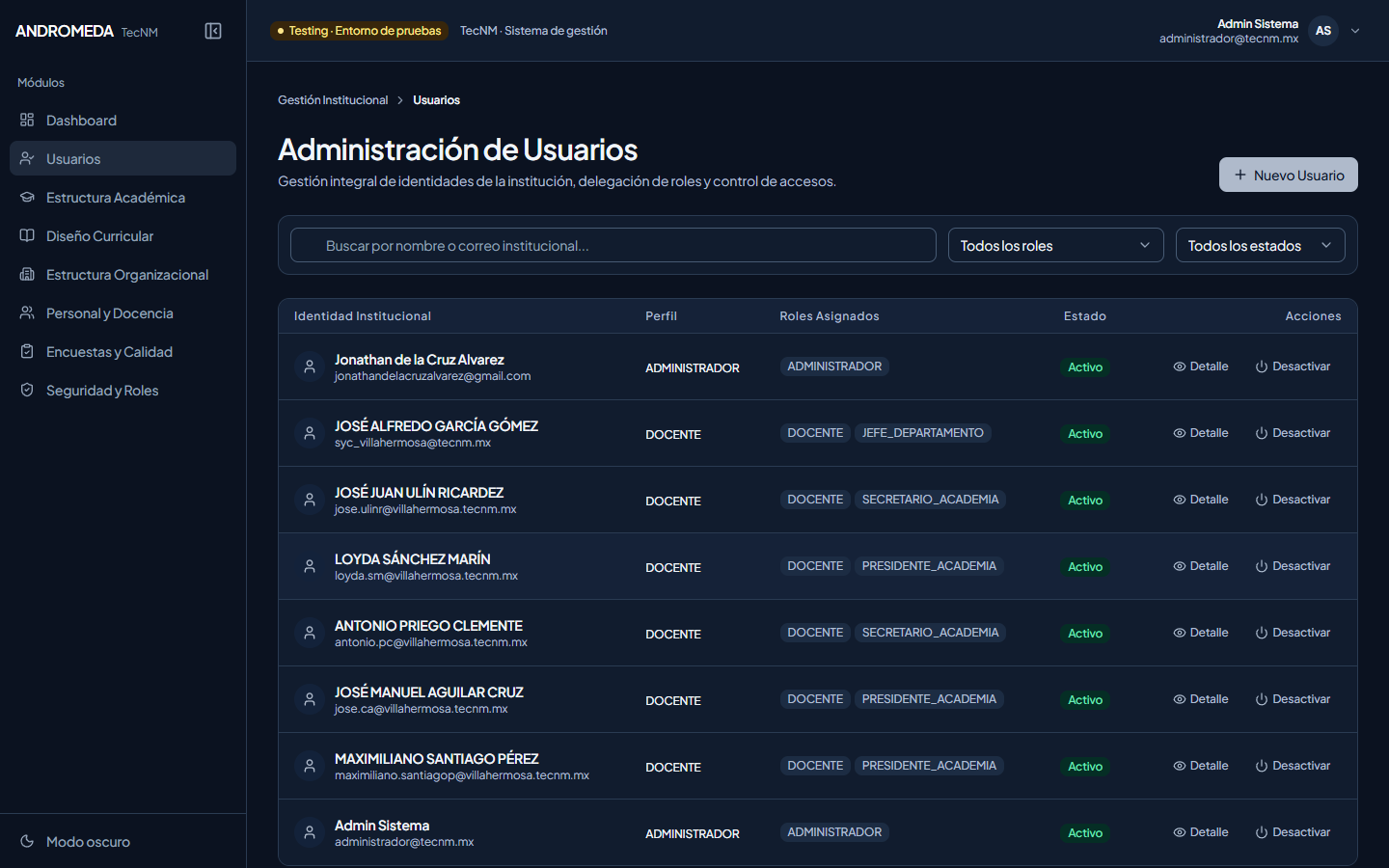View Detalle for JOSÉ JUAN ULÍN RICARDEZ
This screenshot has height=868, width=1389.
[x=1201, y=500]
